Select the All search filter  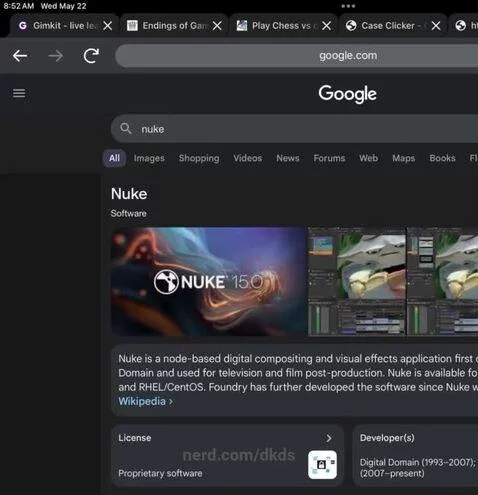pyautogui.click(x=114, y=158)
